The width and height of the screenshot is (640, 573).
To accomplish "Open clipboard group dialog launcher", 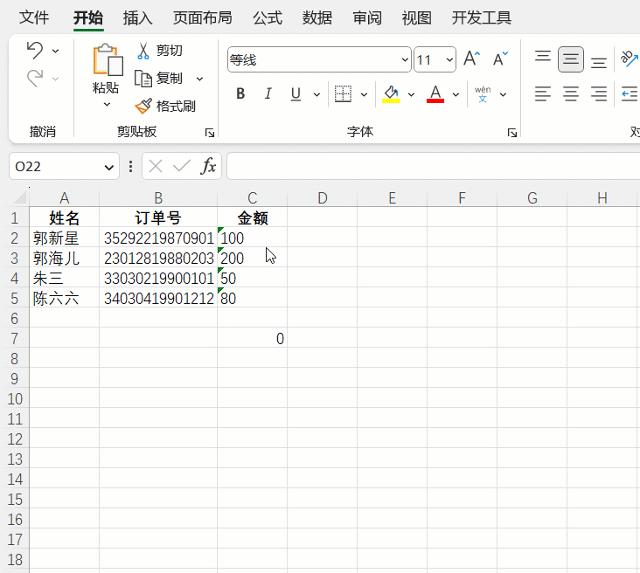I will tap(209, 133).
